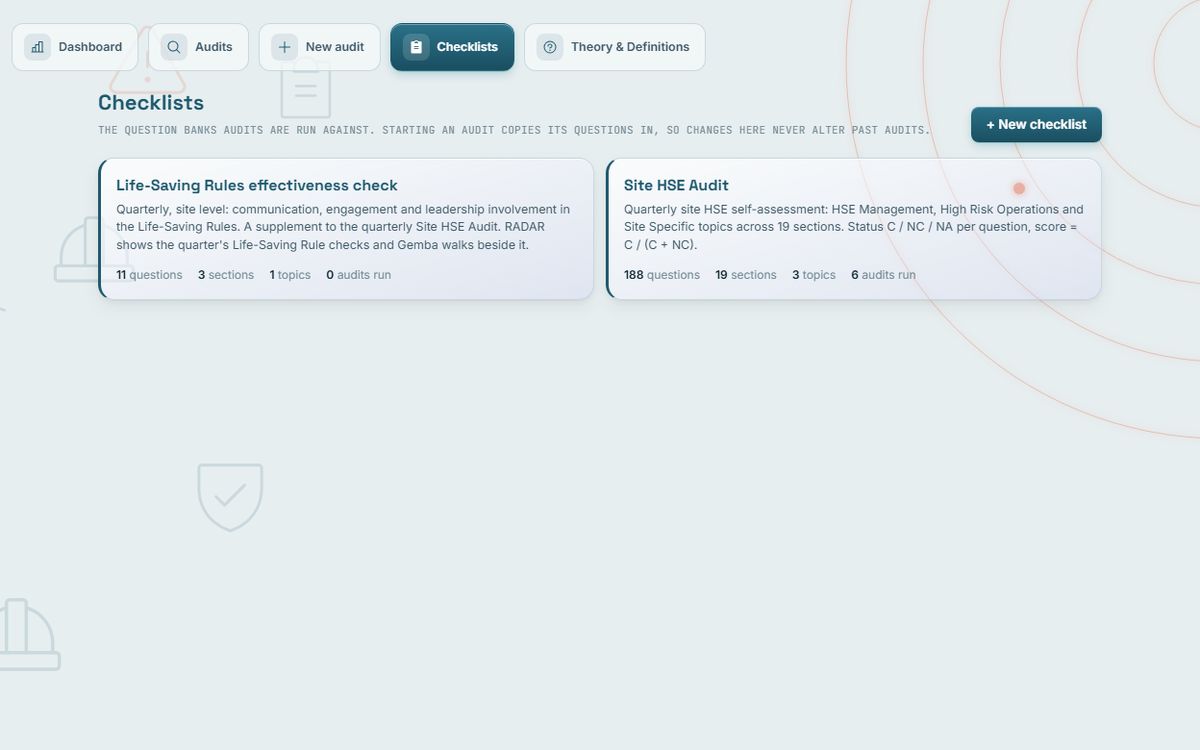Click the Dashboard bar-chart icon
The height and width of the screenshot is (750, 1200).
tap(37, 47)
